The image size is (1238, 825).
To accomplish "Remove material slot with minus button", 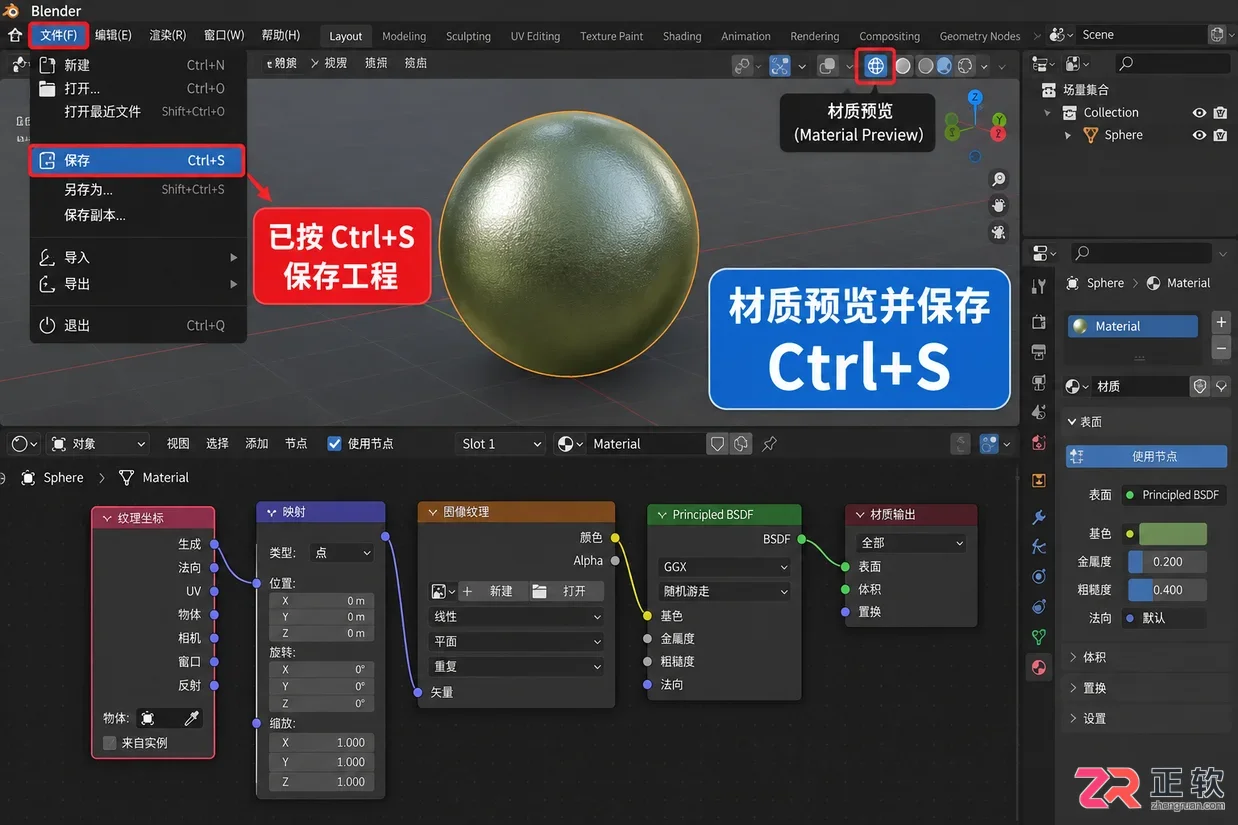I will (1221, 348).
